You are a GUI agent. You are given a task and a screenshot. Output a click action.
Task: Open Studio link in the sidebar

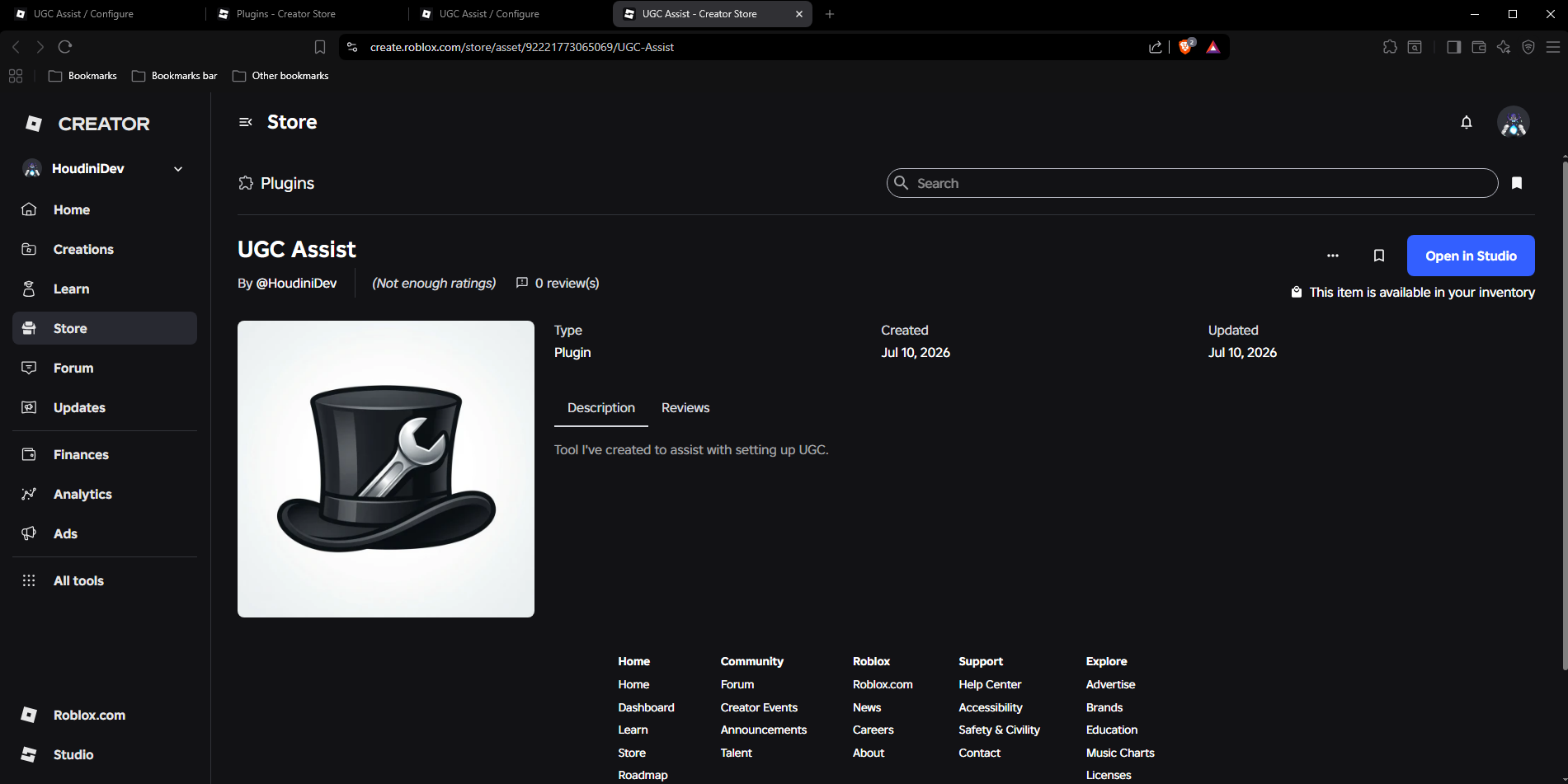[x=105, y=754]
